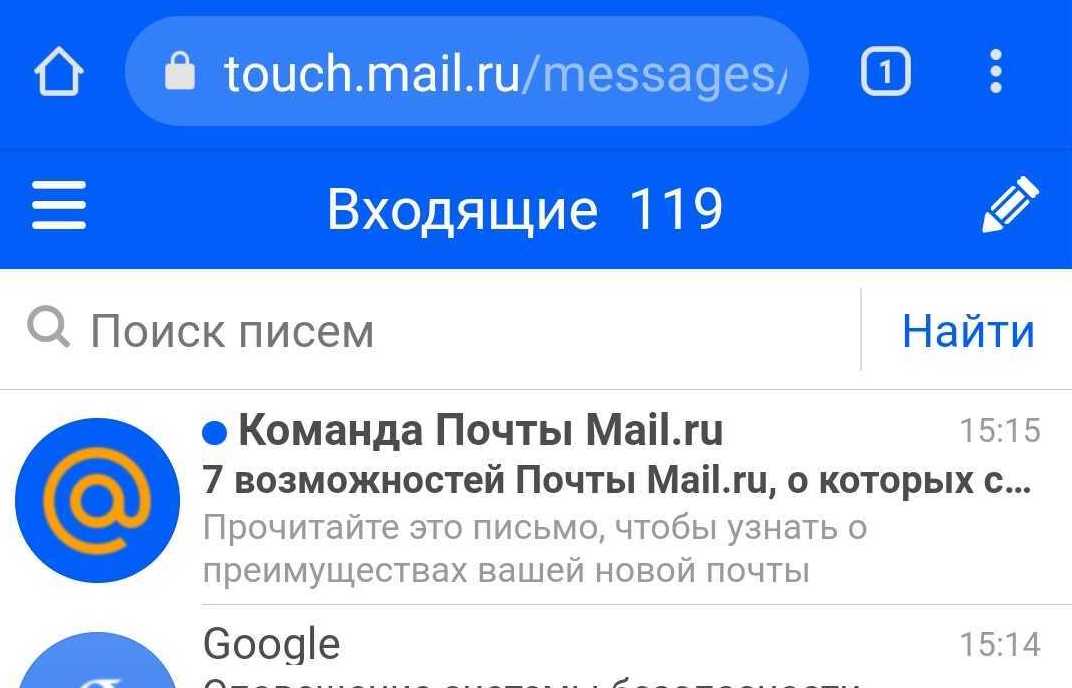Tap the browser home icon
The image size is (1072, 688).
point(59,71)
